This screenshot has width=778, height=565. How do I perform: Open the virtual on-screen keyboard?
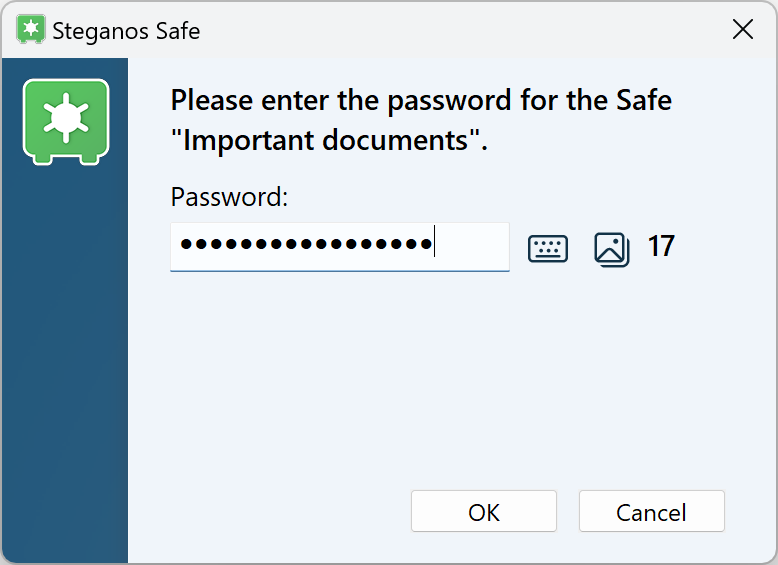(548, 248)
